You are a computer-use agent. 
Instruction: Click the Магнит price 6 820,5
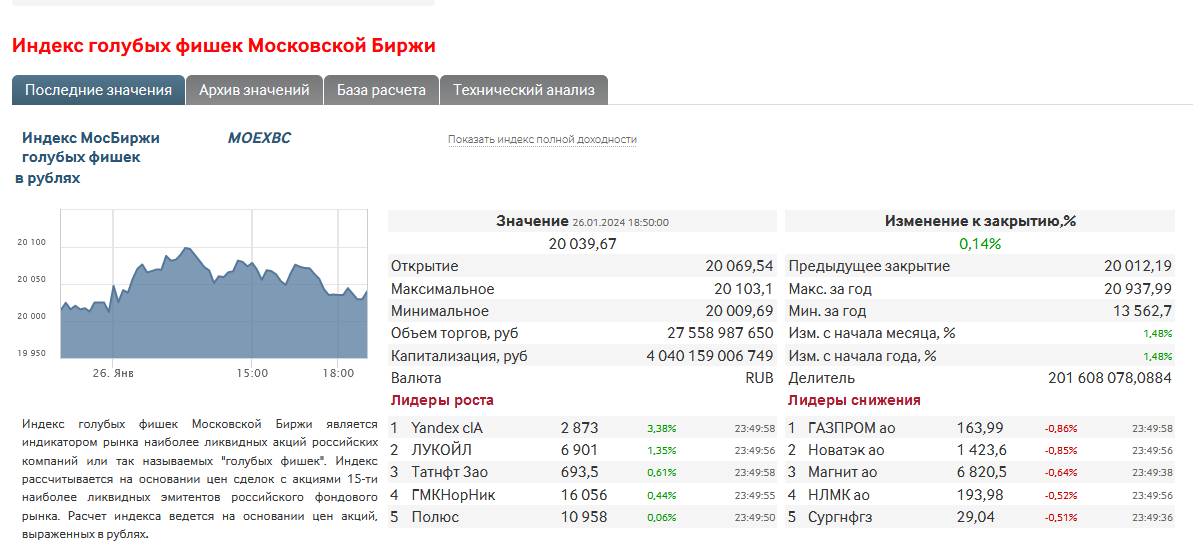[x=982, y=472]
